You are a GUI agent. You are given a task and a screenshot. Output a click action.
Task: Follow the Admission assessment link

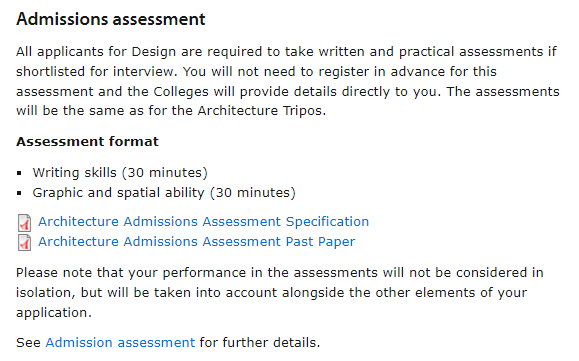click(120, 343)
